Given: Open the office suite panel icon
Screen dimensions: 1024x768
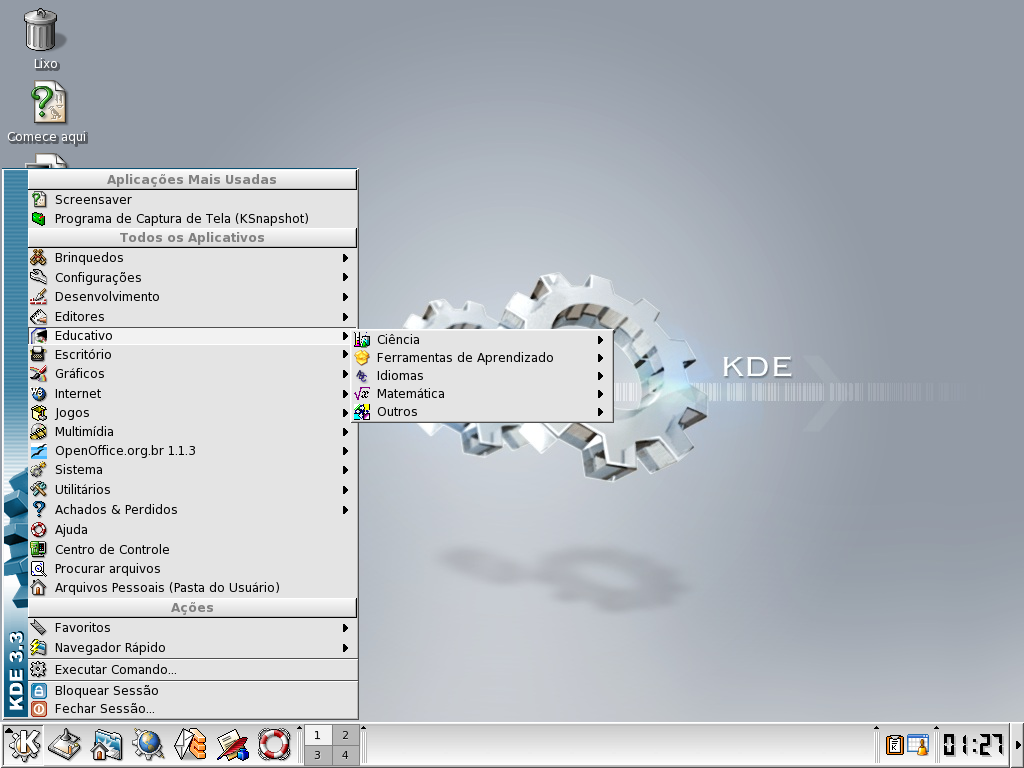Looking at the screenshot, I should pyautogui.click(x=232, y=744).
